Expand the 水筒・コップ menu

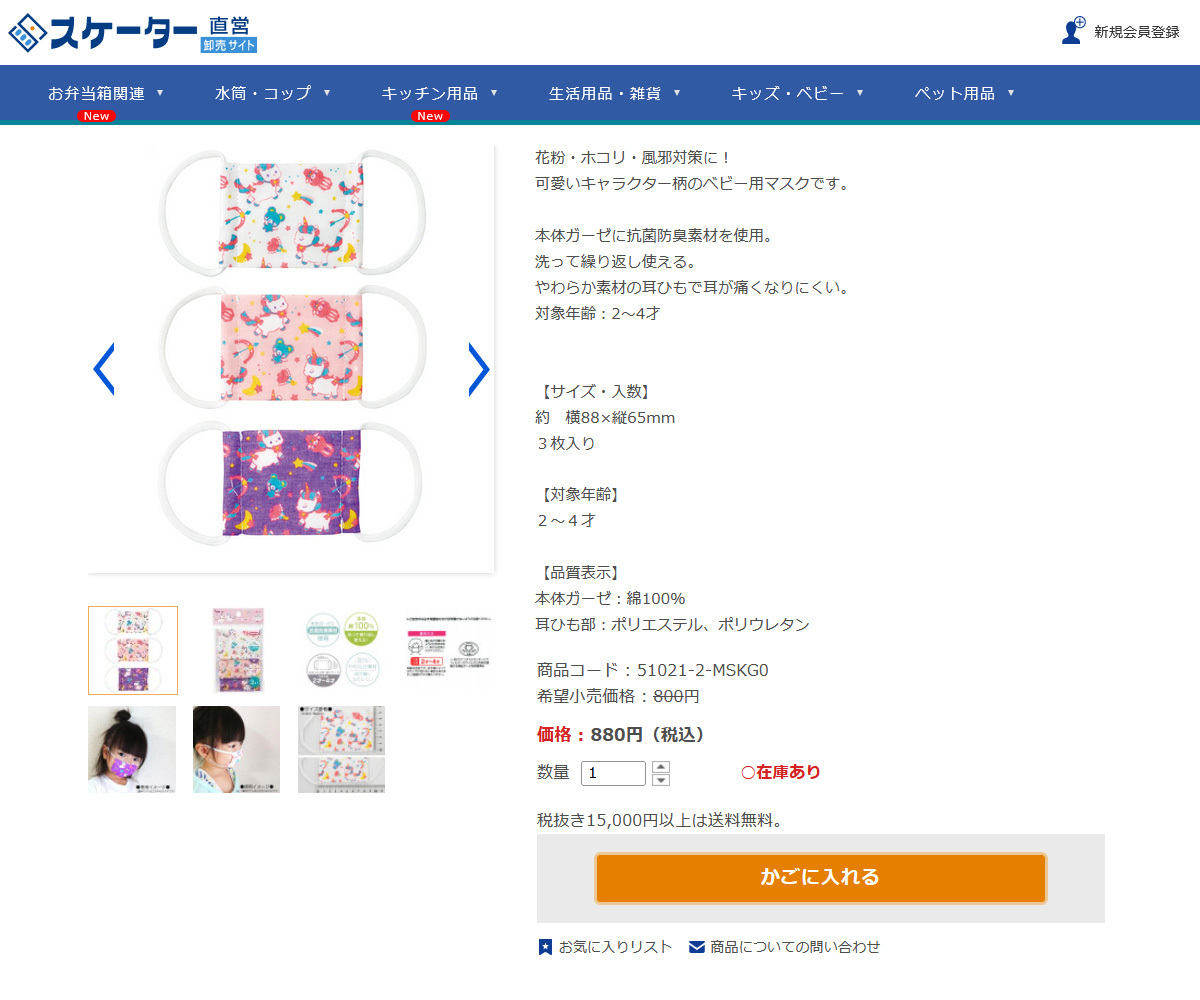pos(272,94)
